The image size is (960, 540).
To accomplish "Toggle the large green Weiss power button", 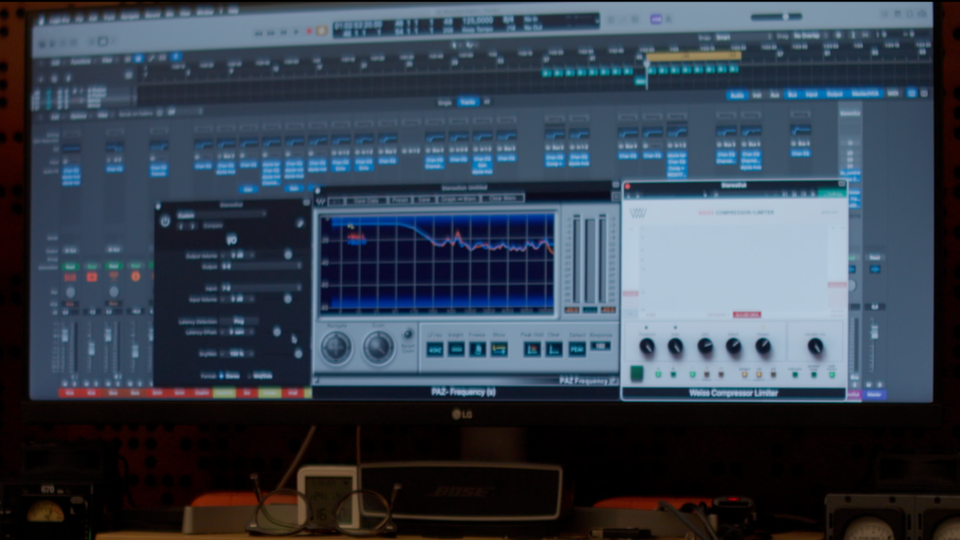I will point(637,373).
